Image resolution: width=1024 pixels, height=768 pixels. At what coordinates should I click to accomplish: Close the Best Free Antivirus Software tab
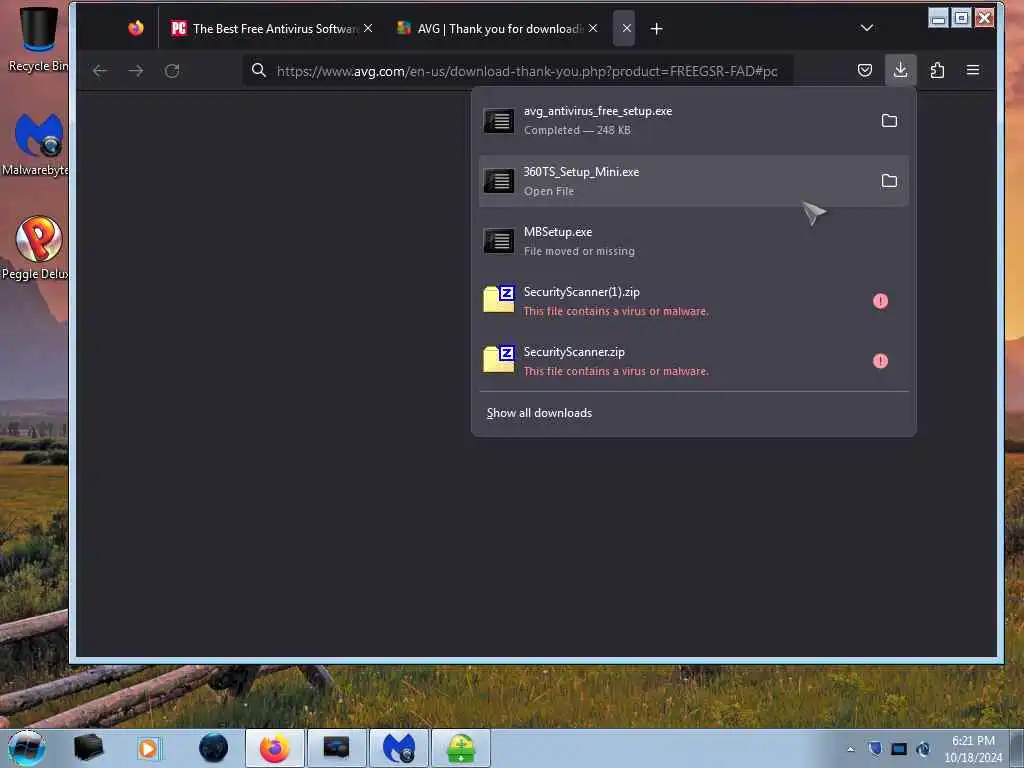click(368, 28)
